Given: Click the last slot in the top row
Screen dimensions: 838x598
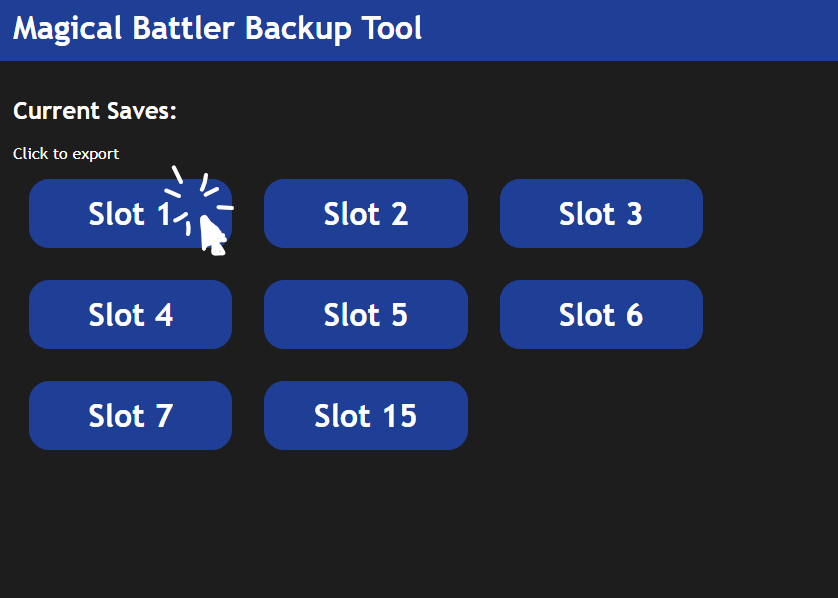Looking at the screenshot, I should [601, 213].
